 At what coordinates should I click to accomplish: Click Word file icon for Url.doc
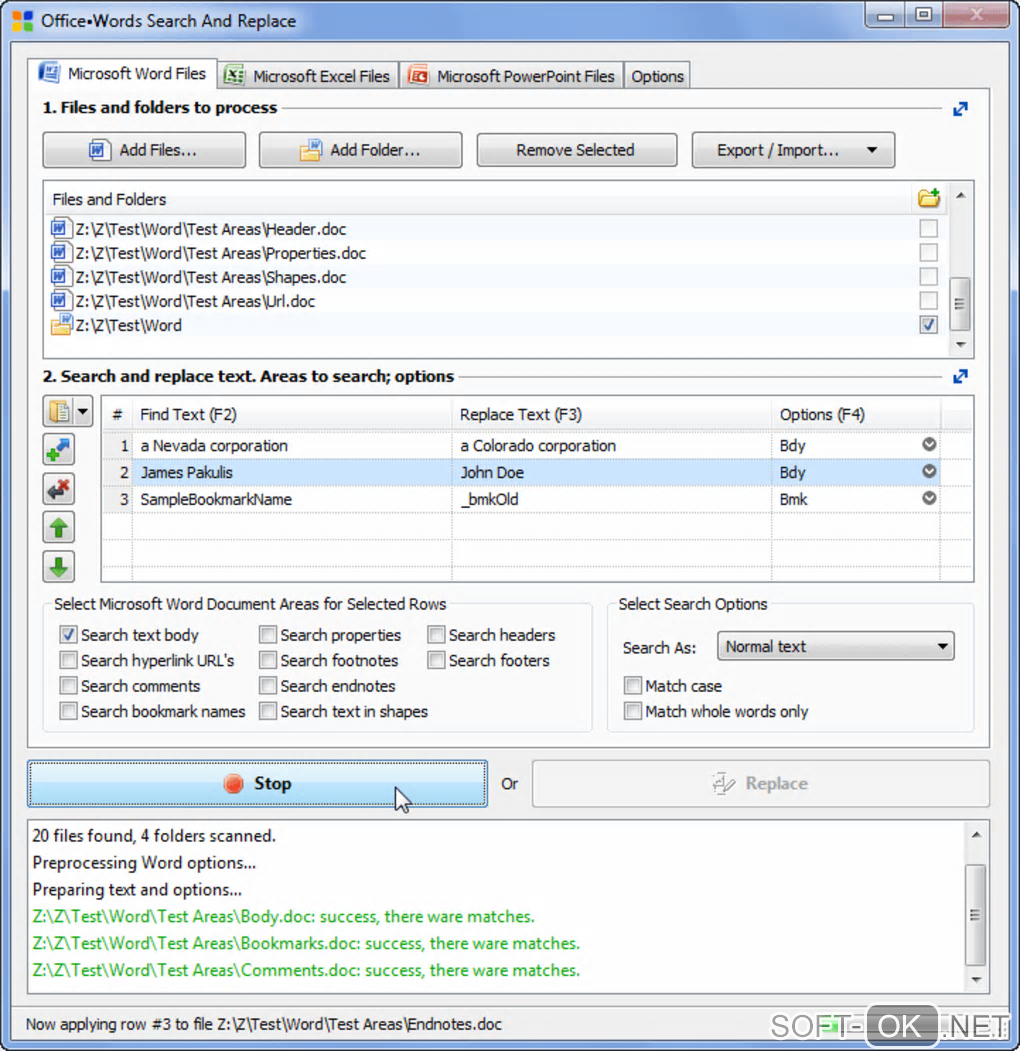pos(59,301)
